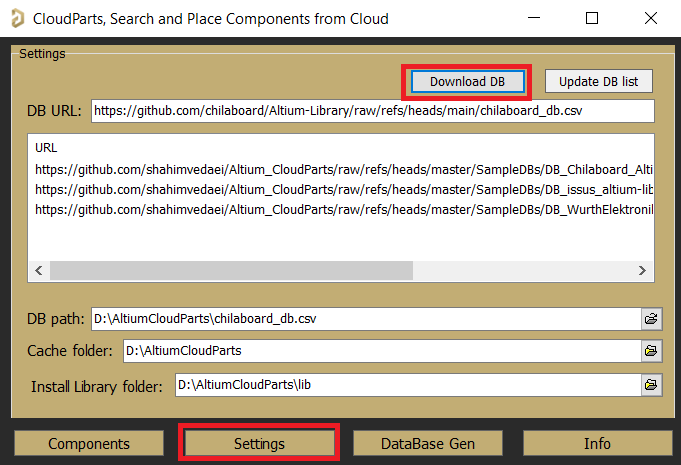The height and width of the screenshot is (465, 681).
Task: Switch to the Settings tab
Action: coord(259,444)
